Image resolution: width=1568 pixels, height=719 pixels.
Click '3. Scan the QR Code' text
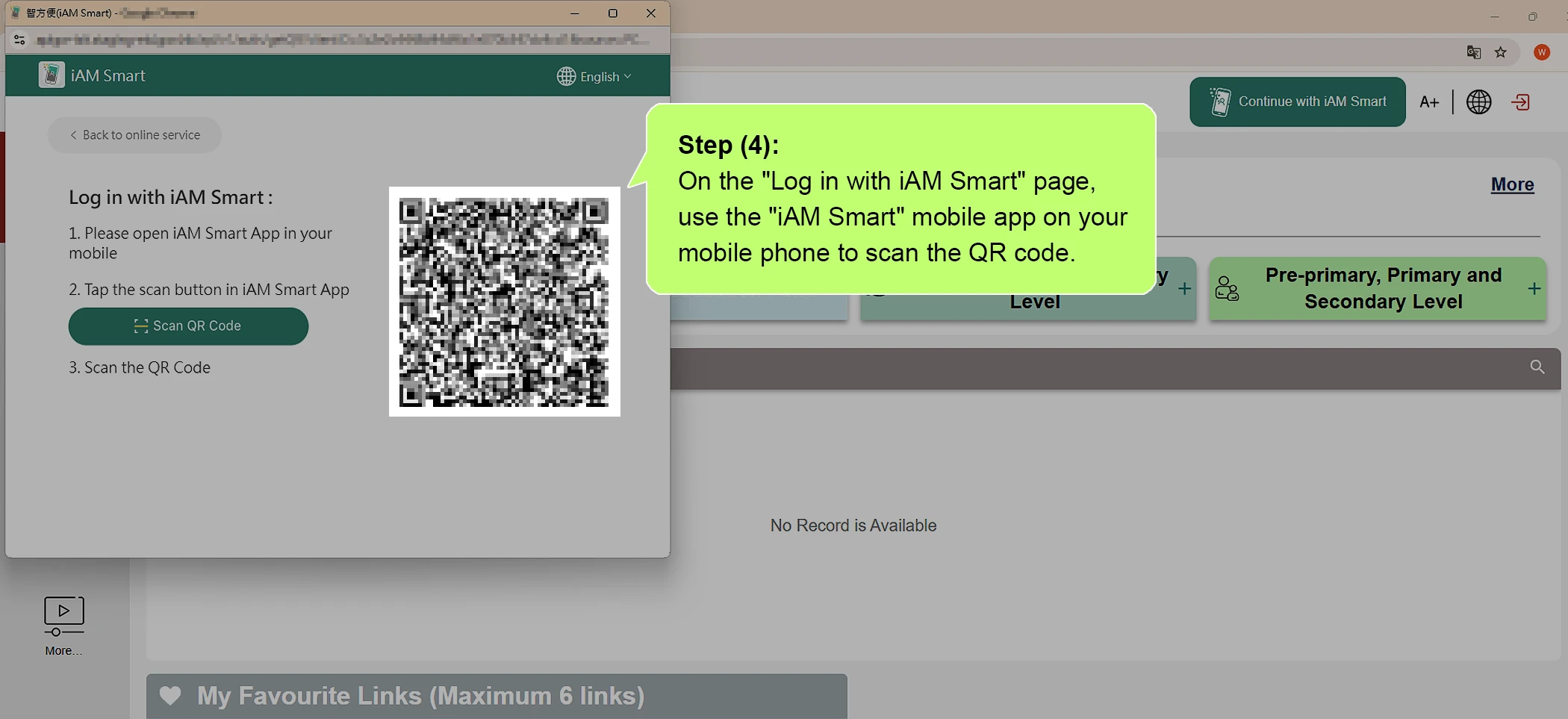pyautogui.click(x=140, y=367)
